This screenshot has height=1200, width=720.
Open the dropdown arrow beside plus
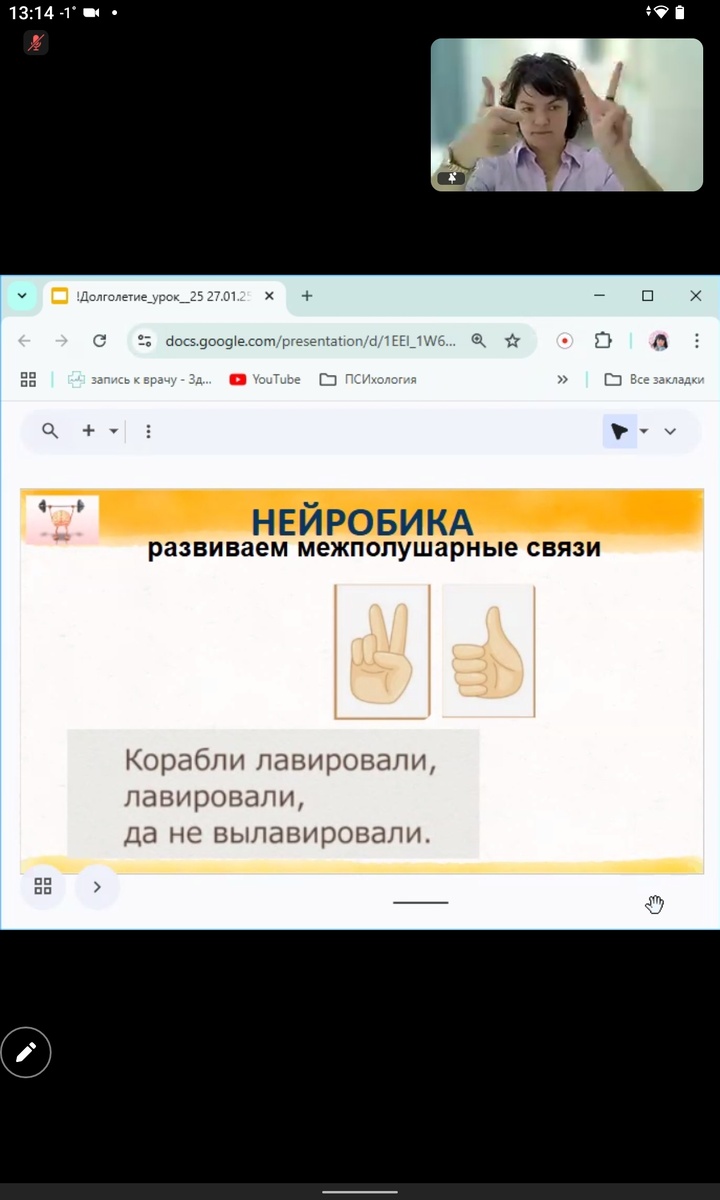coord(113,431)
